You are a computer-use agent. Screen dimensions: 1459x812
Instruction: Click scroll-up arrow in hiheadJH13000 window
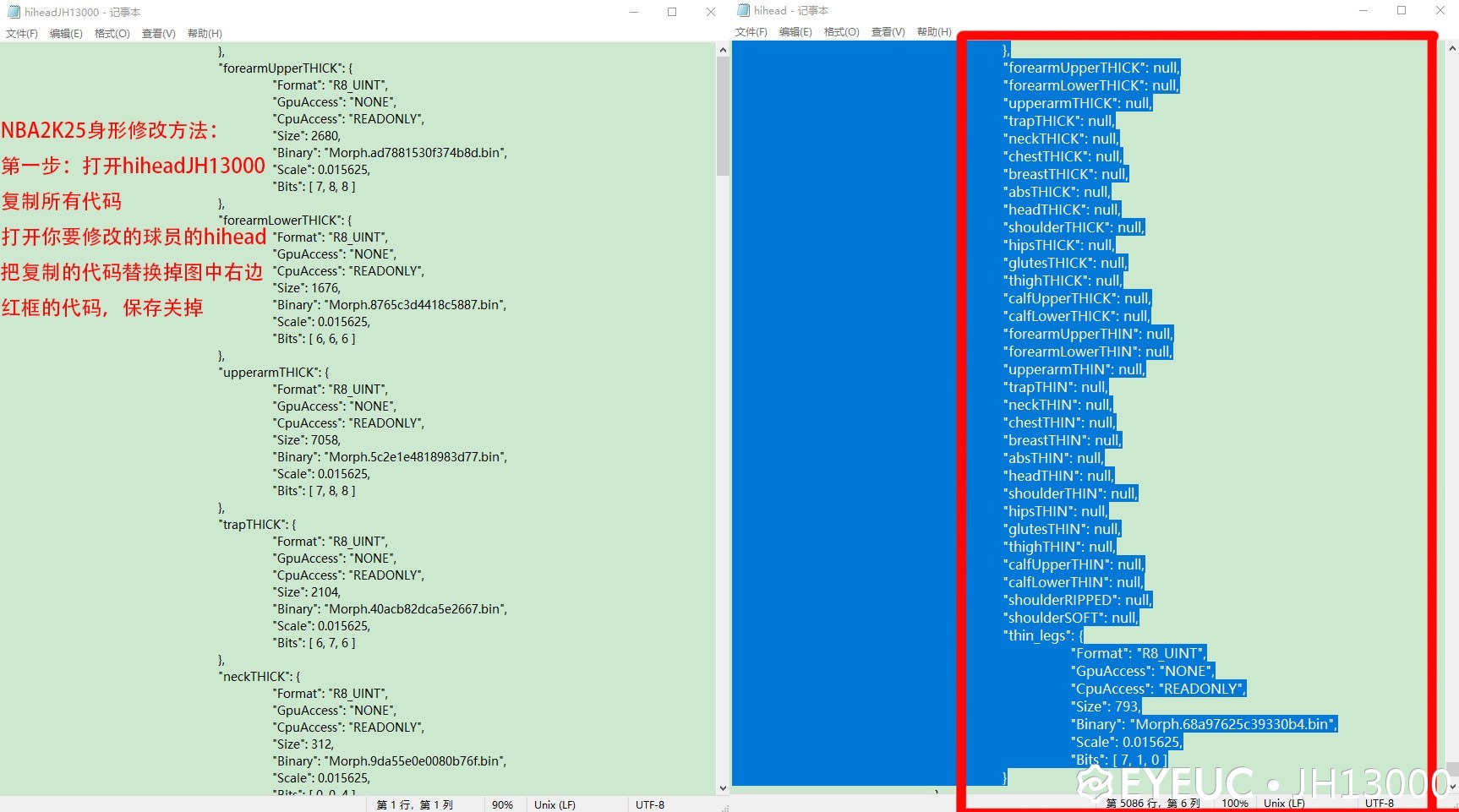coord(723,51)
